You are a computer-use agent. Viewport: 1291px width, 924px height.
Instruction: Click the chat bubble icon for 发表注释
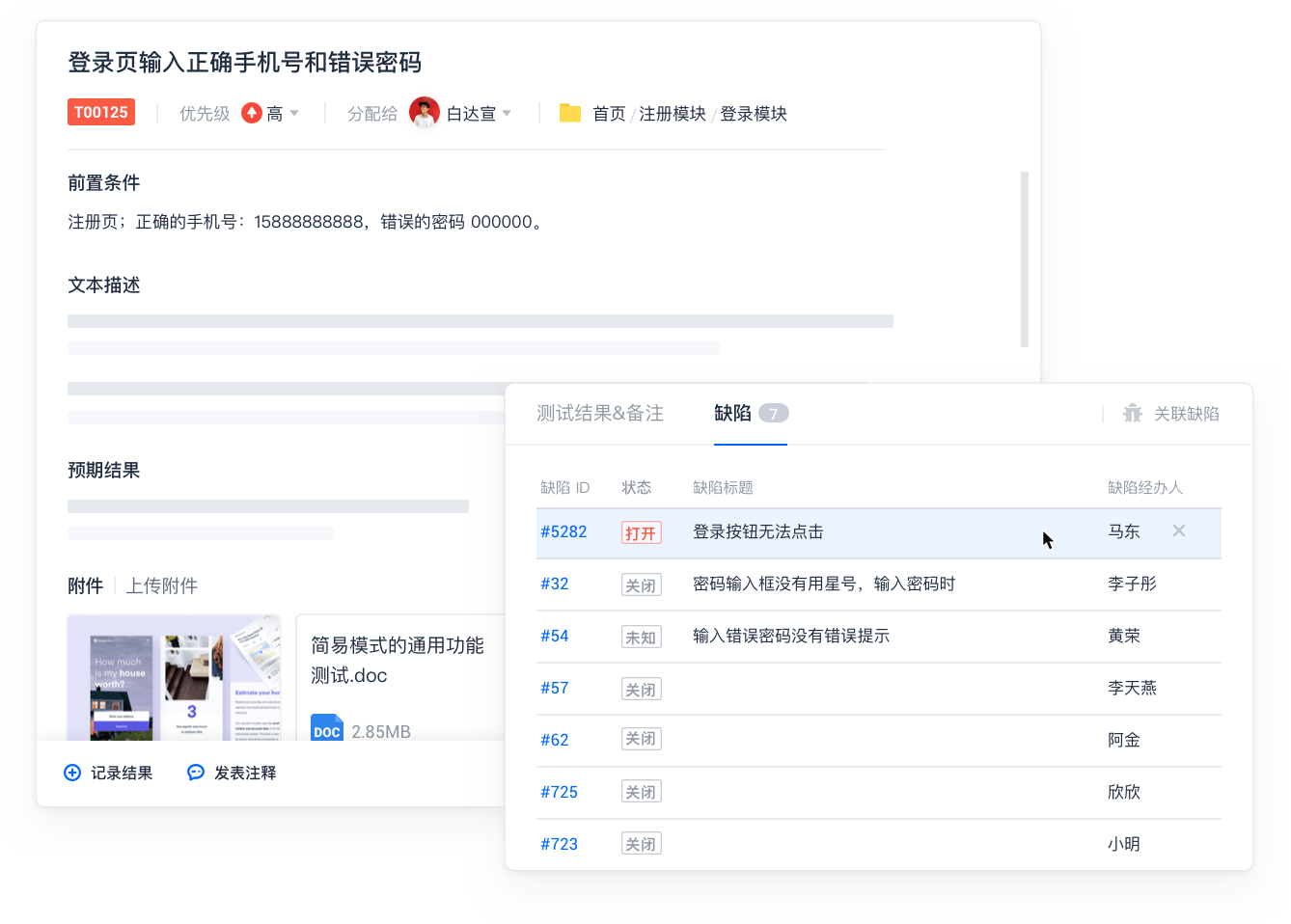(x=196, y=773)
